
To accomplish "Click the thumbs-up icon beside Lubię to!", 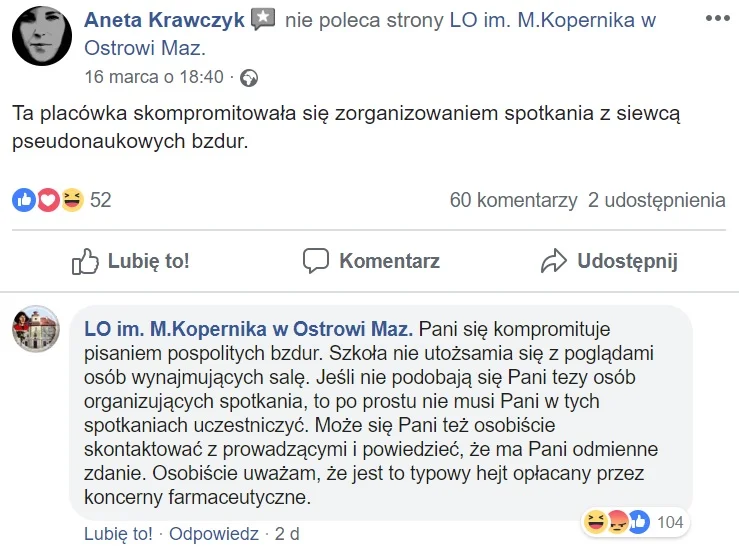I will (85, 261).
